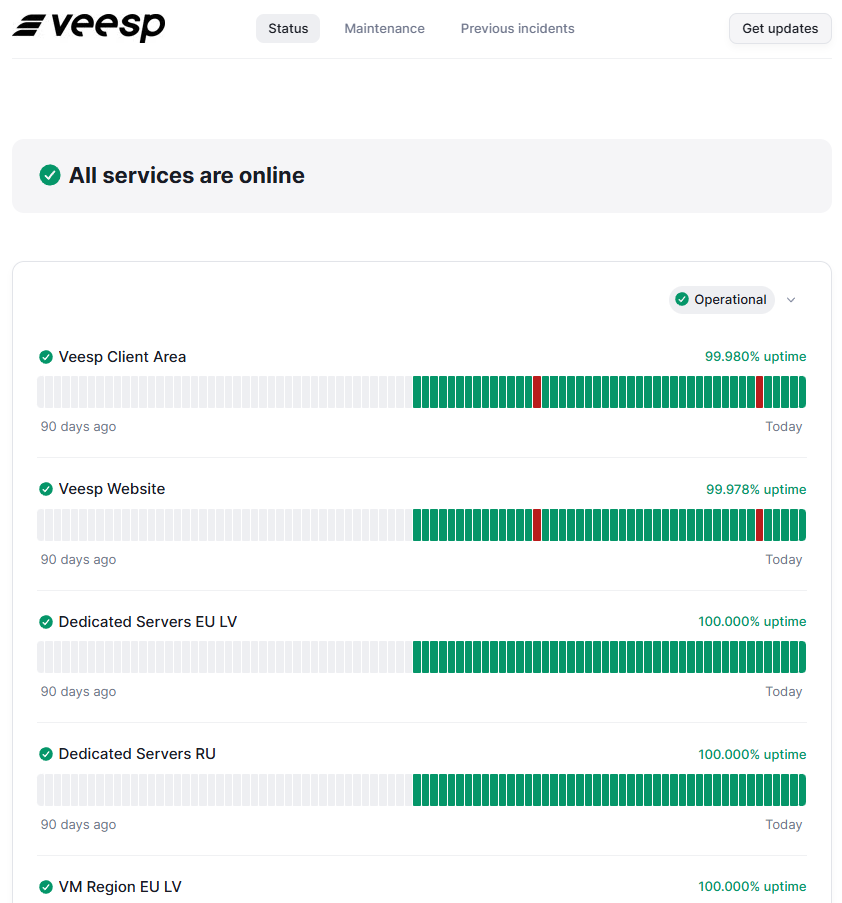Open the Operational status badge
The height and width of the screenshot is (903, 842).
[722, 300]
